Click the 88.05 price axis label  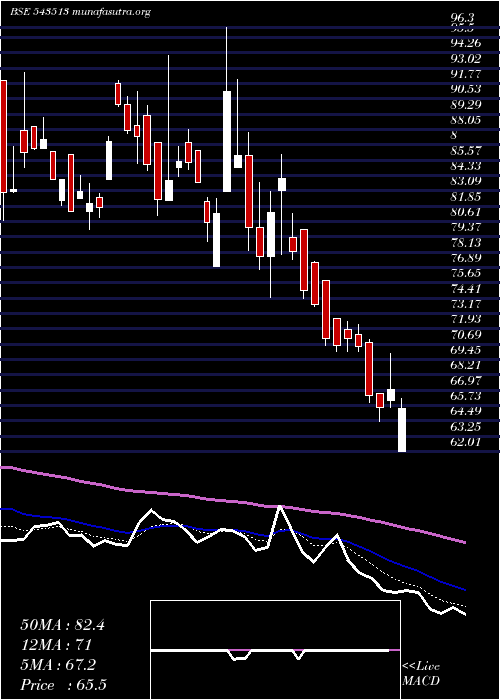pos(467,120)
